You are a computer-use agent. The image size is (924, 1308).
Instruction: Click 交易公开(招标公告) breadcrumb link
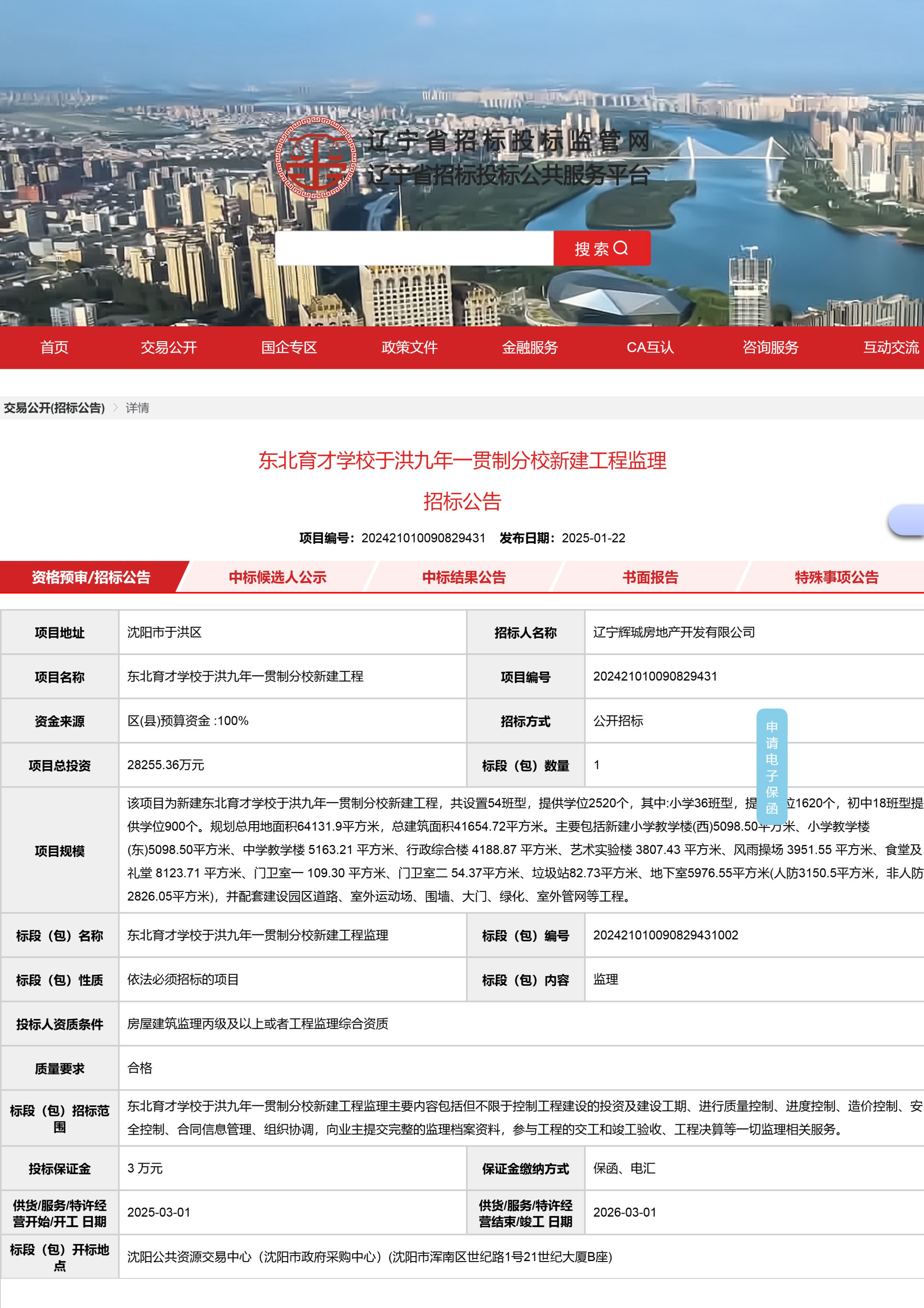[54, 408]
